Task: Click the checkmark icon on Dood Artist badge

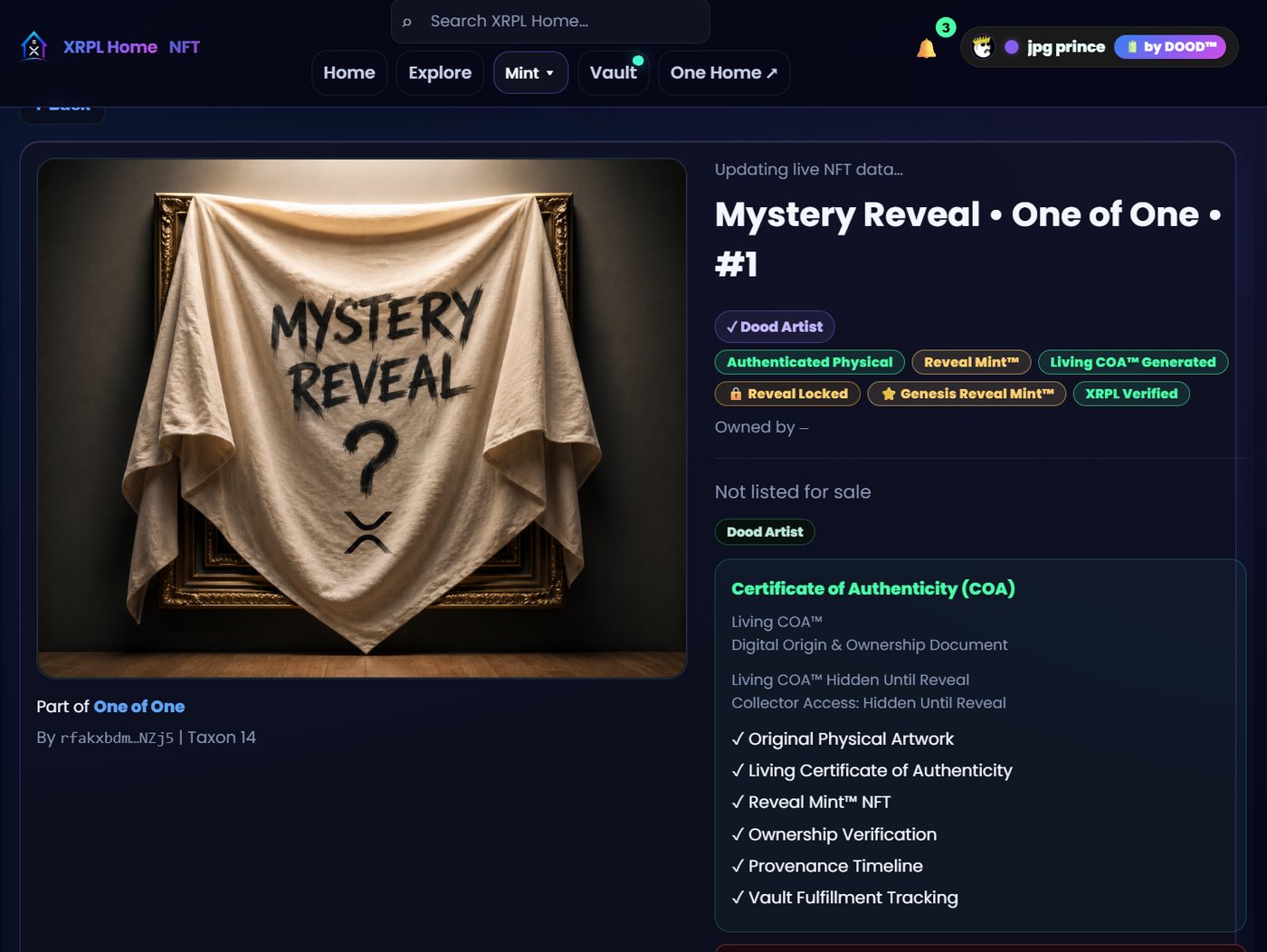Action: pos(731,327)
